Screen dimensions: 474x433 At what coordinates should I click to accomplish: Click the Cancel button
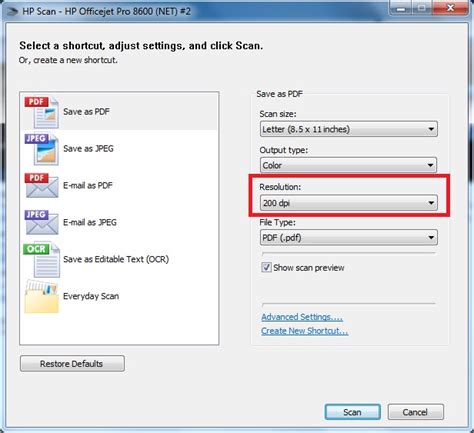pos(415,412)
